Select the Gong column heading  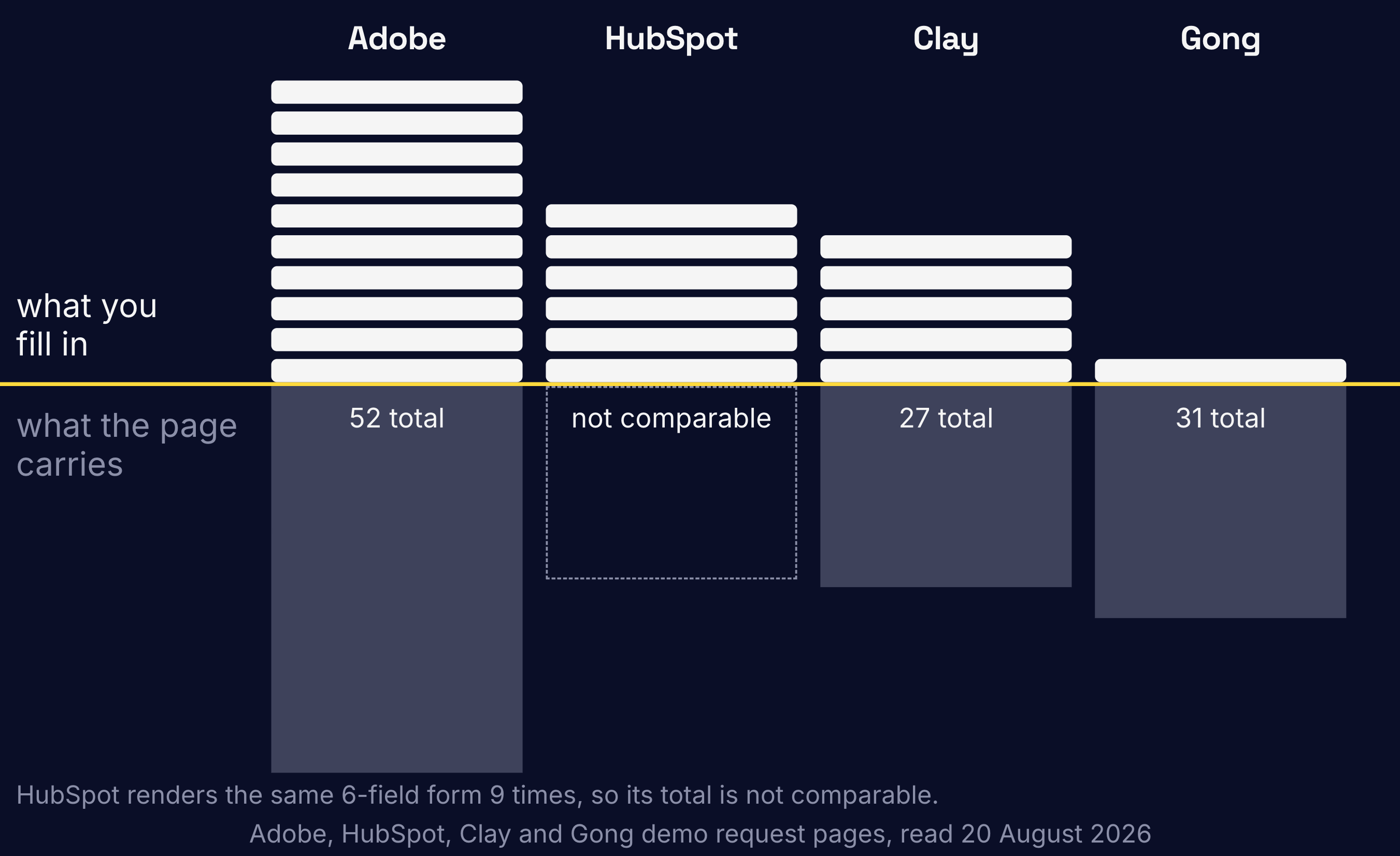tap(1220, 40)
